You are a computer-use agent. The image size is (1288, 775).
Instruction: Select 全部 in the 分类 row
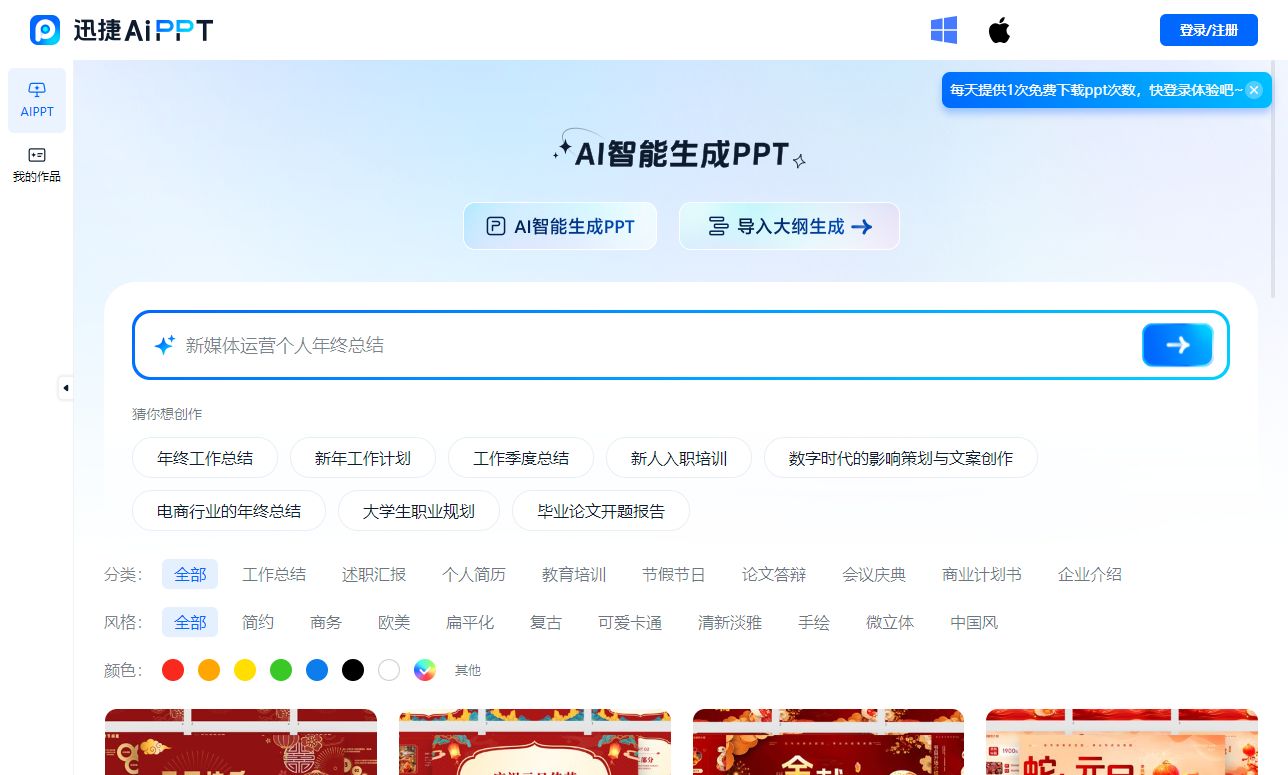pos(190,574)
